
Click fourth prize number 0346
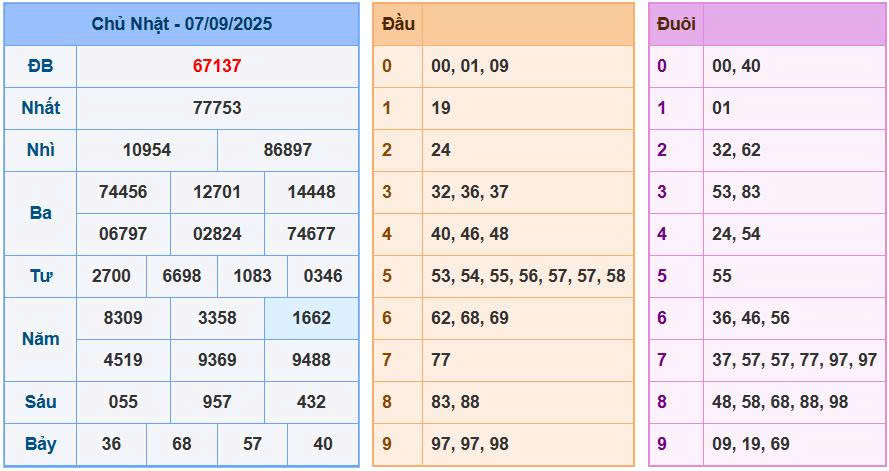click(323, 276)
